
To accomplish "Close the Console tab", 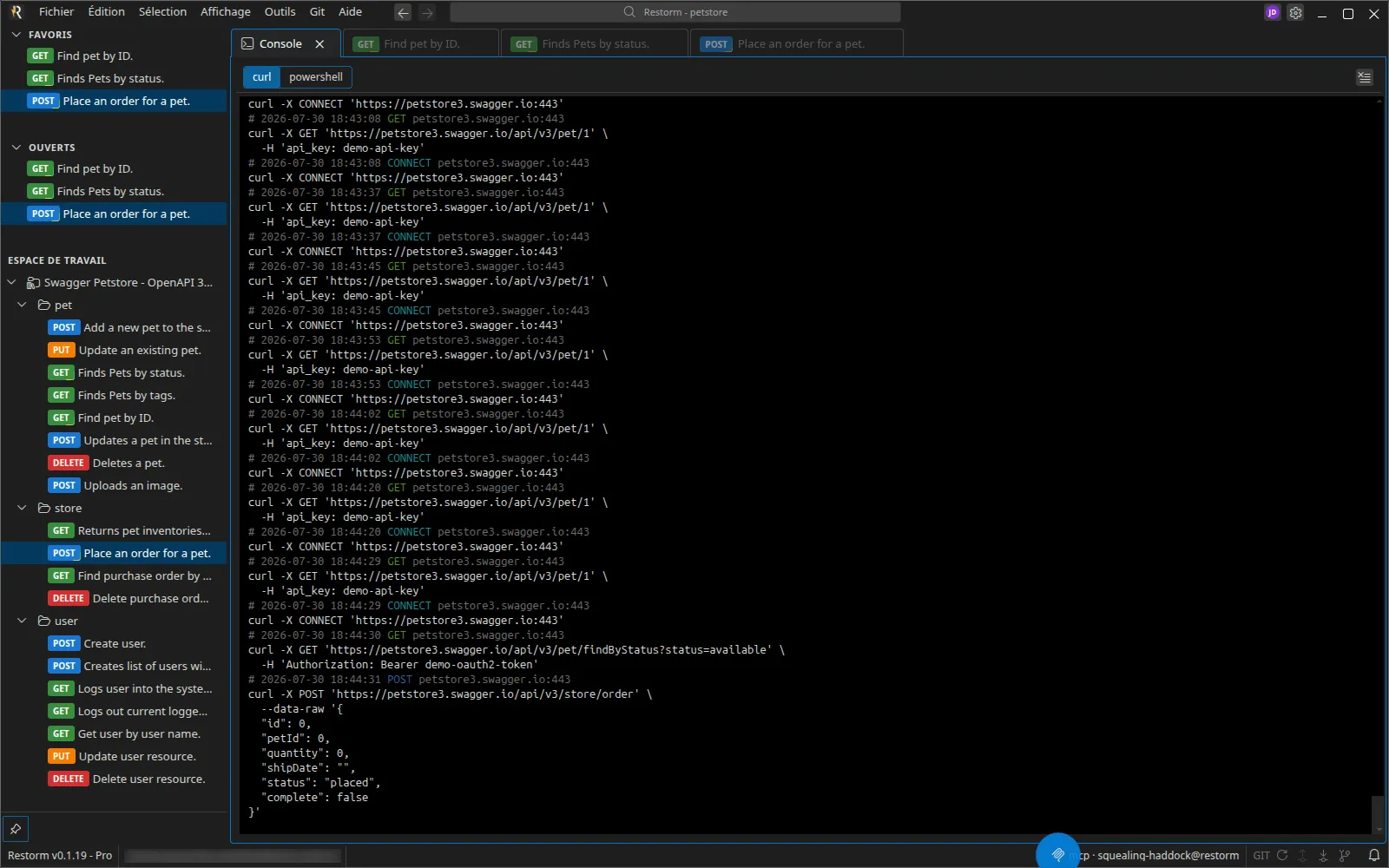I will [319, 43].
